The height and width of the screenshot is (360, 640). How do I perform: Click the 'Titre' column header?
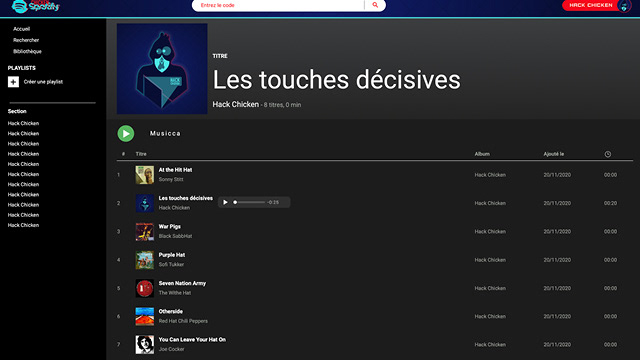141,154
